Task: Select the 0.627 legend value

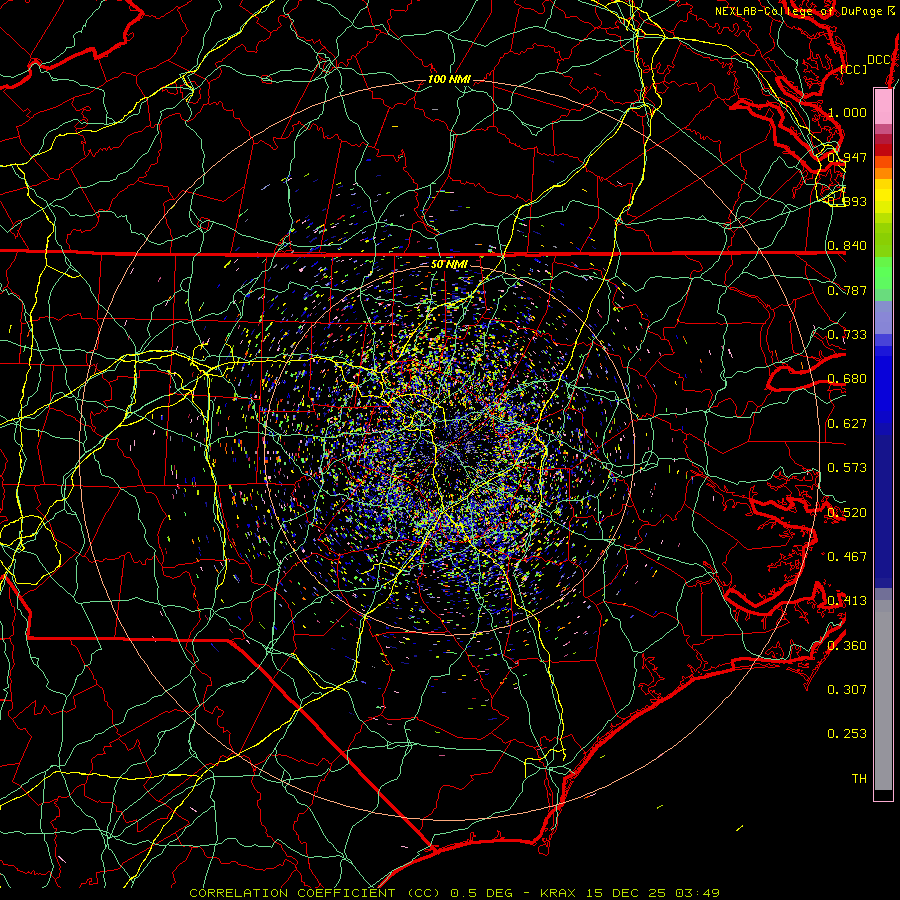Action: tap(847, 424)
